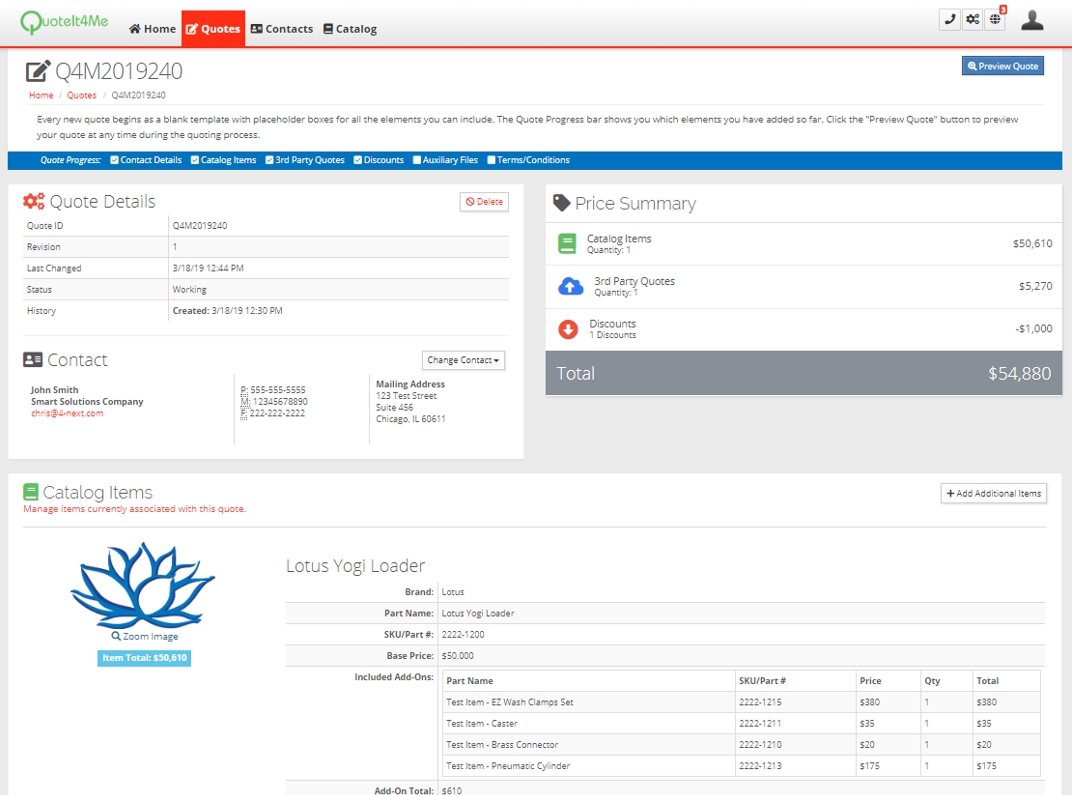Open the Catalog menu item
The image size is (1072, 795).
(350, 29)
